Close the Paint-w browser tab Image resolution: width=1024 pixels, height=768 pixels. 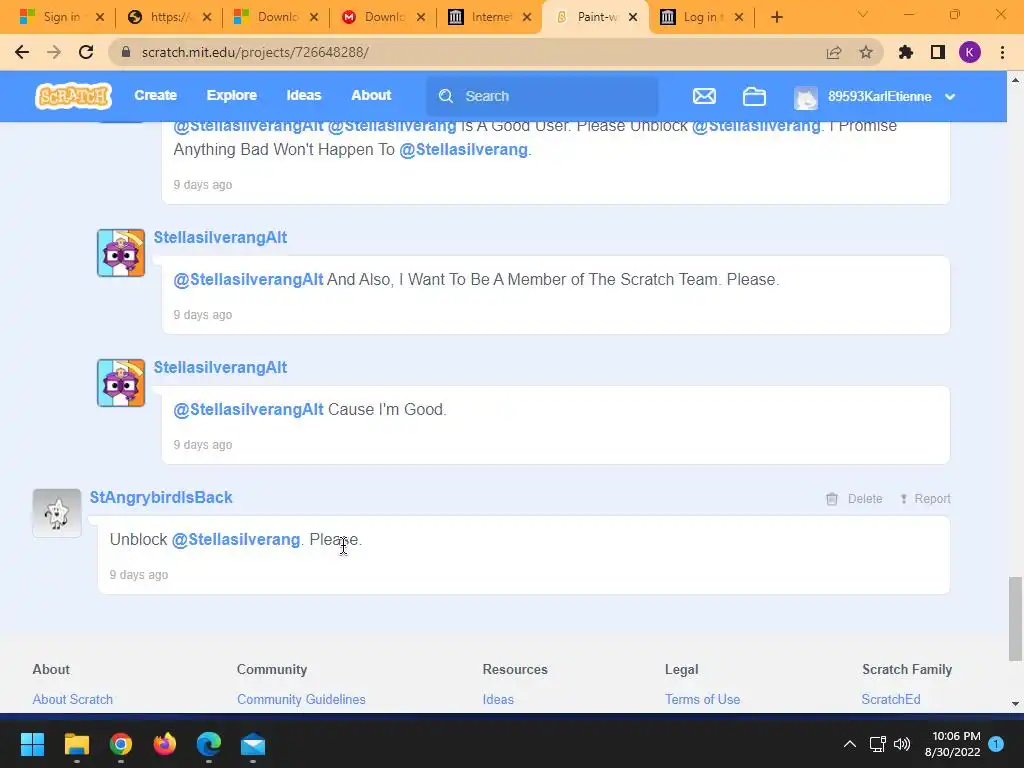pos(633,18)
